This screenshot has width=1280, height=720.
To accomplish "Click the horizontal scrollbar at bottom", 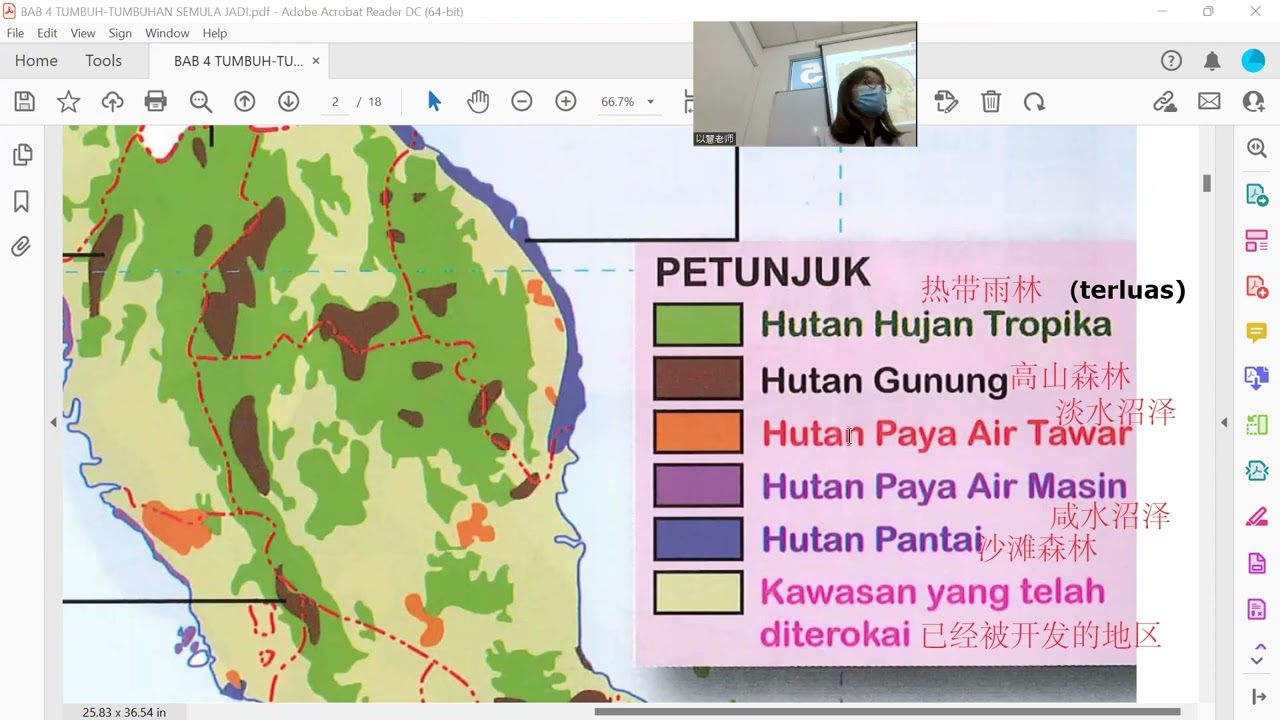I will 888,712.
